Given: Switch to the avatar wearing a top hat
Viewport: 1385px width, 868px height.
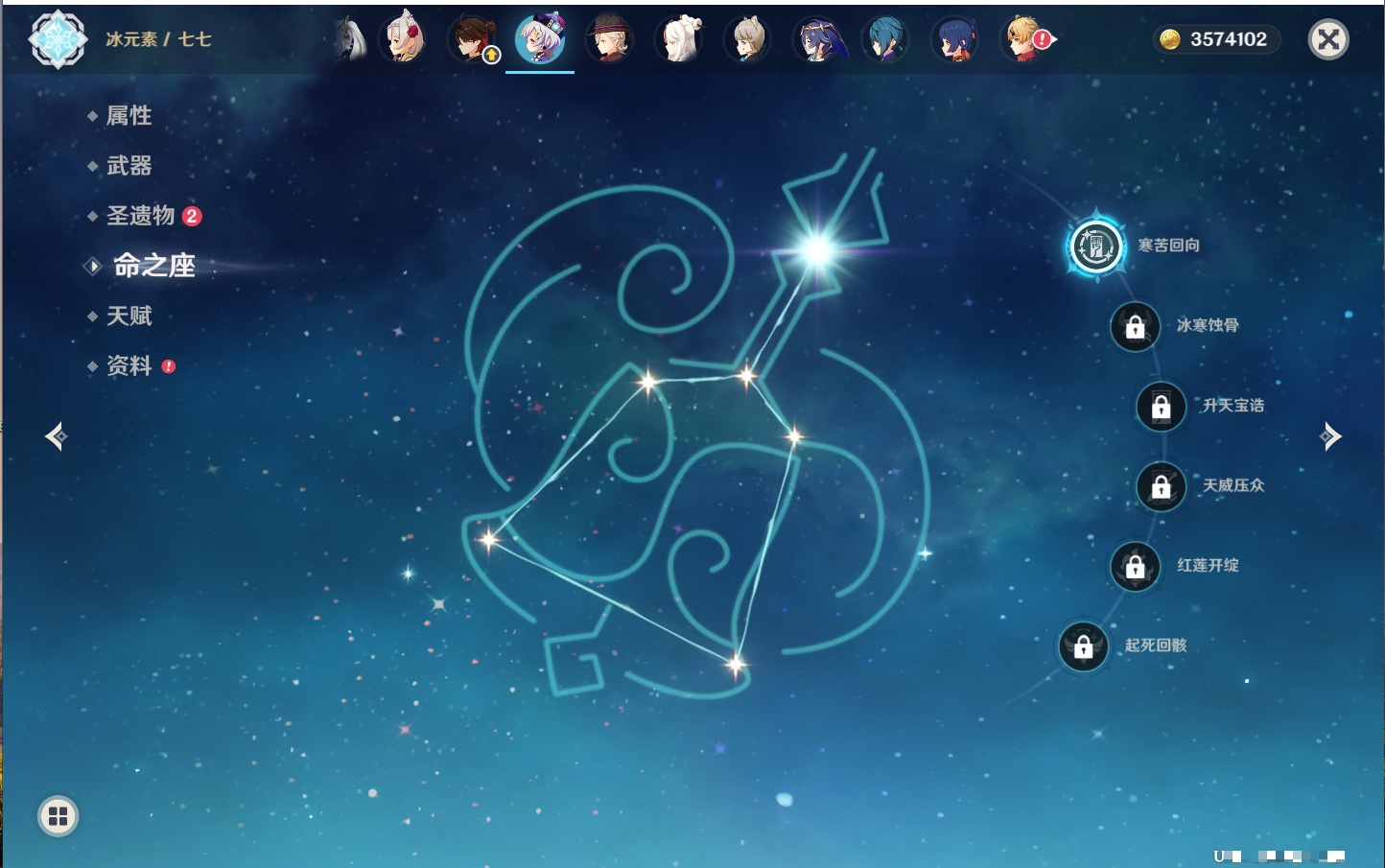Looking at the screenshot, I should point(609,39).
